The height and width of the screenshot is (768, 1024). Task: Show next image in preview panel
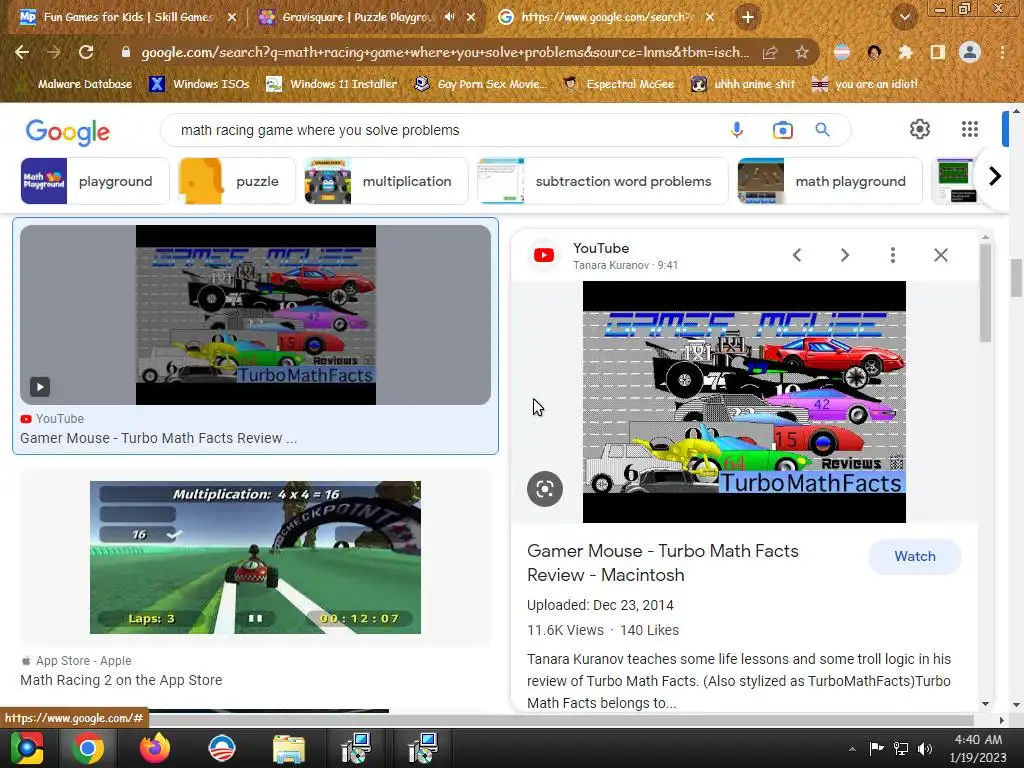pyautogui.click(x=844, y=255)
